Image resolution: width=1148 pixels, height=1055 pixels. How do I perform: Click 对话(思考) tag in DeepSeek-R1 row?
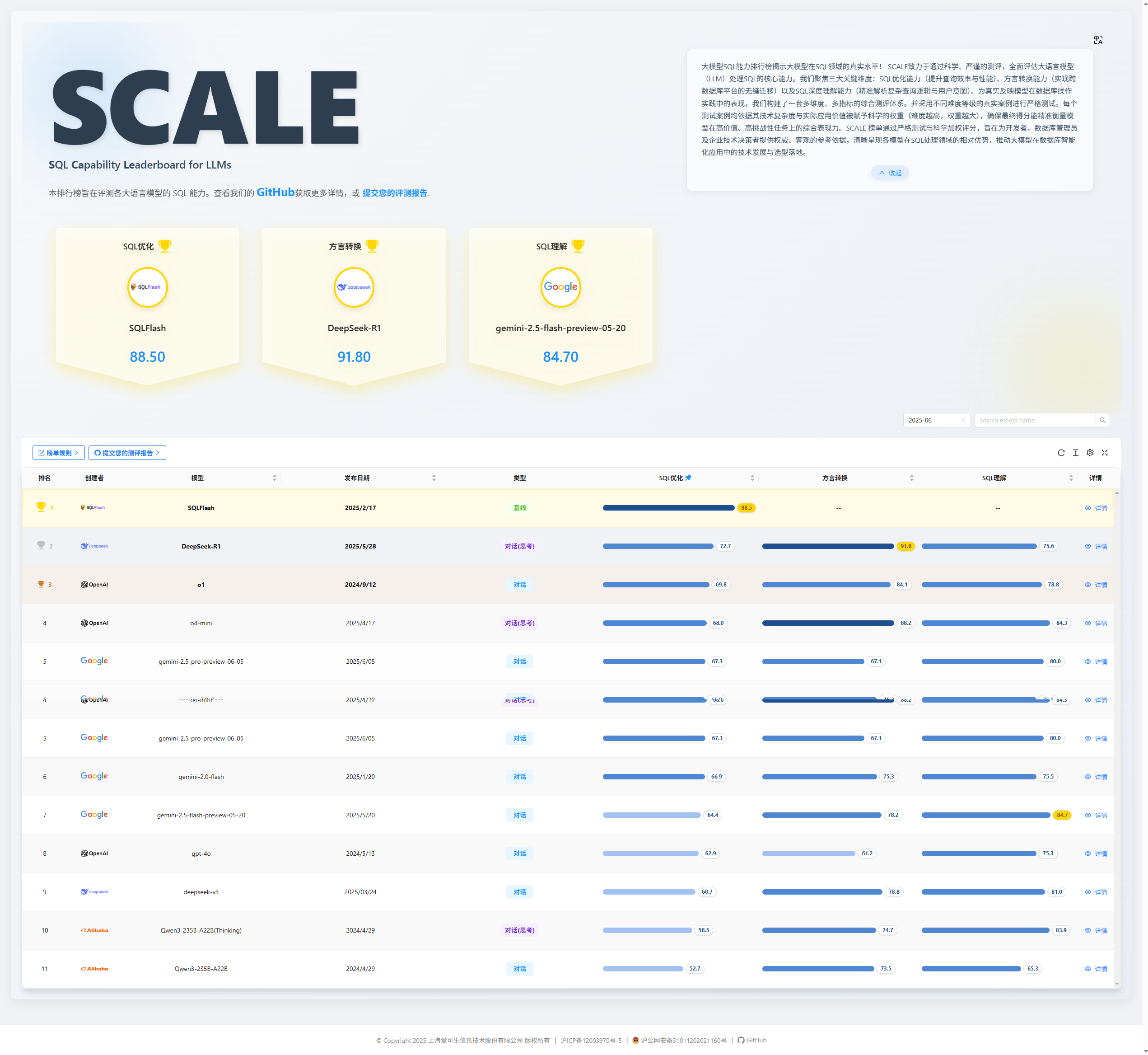click(x=519, y=546)
